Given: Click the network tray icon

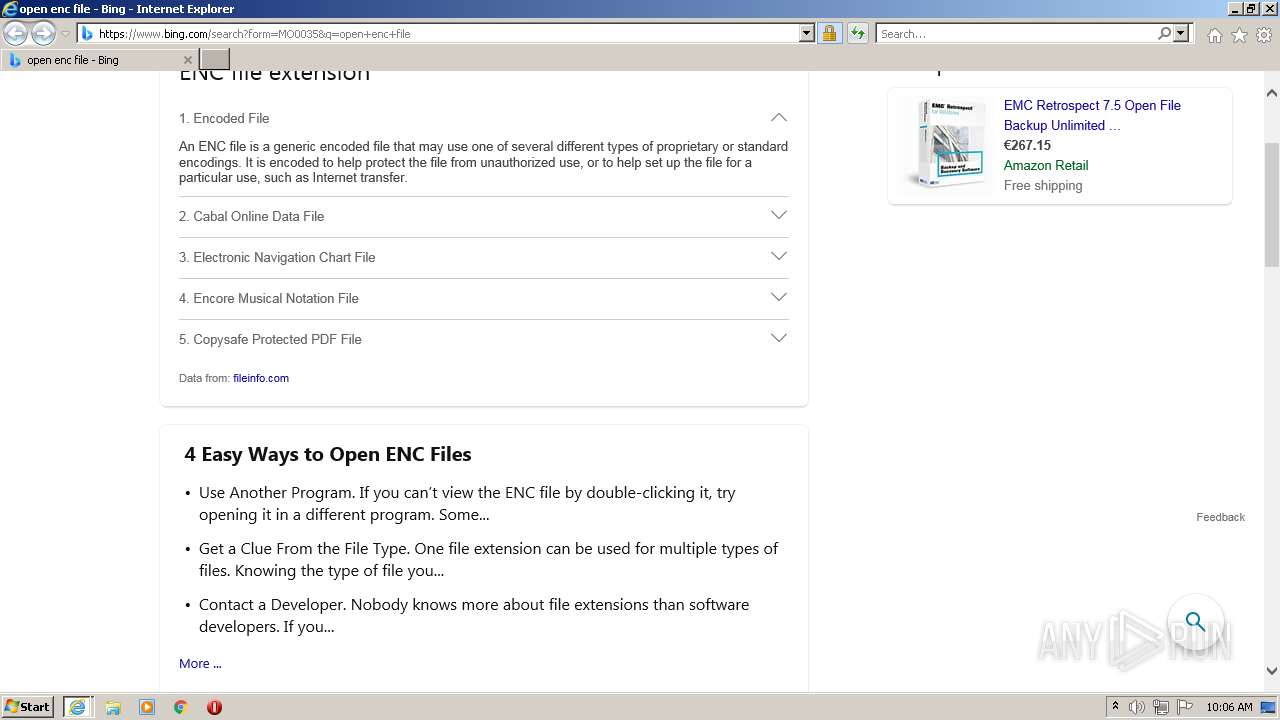Looking at the screenshot, I should tap(1161, 707).
